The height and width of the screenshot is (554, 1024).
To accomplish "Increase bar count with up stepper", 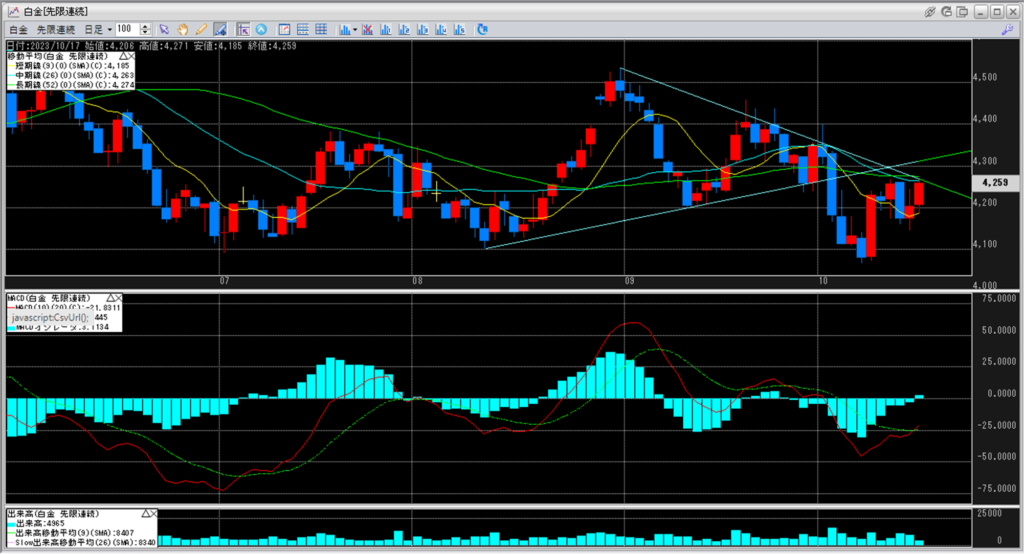I will (145, 26).
